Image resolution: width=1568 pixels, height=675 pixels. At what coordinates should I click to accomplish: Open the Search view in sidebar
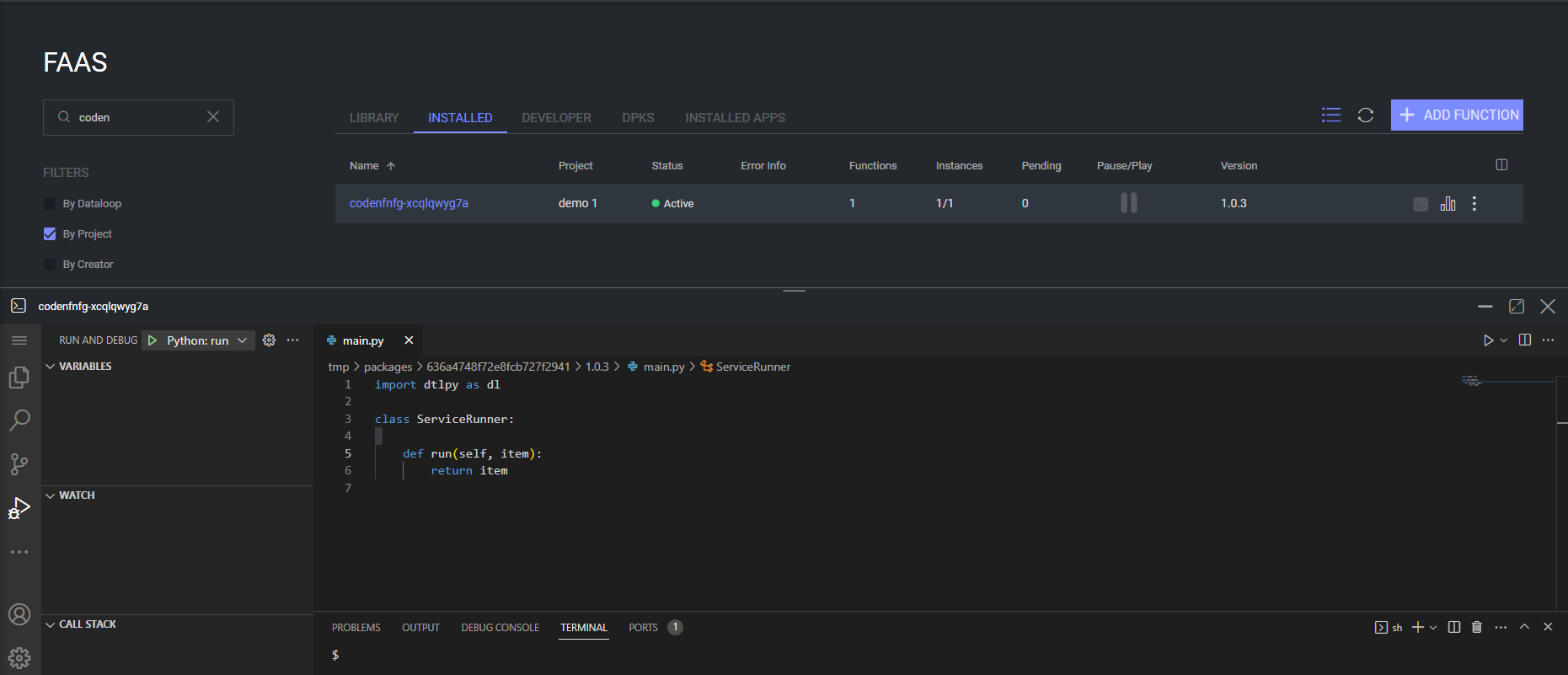(x=19, y=421)
